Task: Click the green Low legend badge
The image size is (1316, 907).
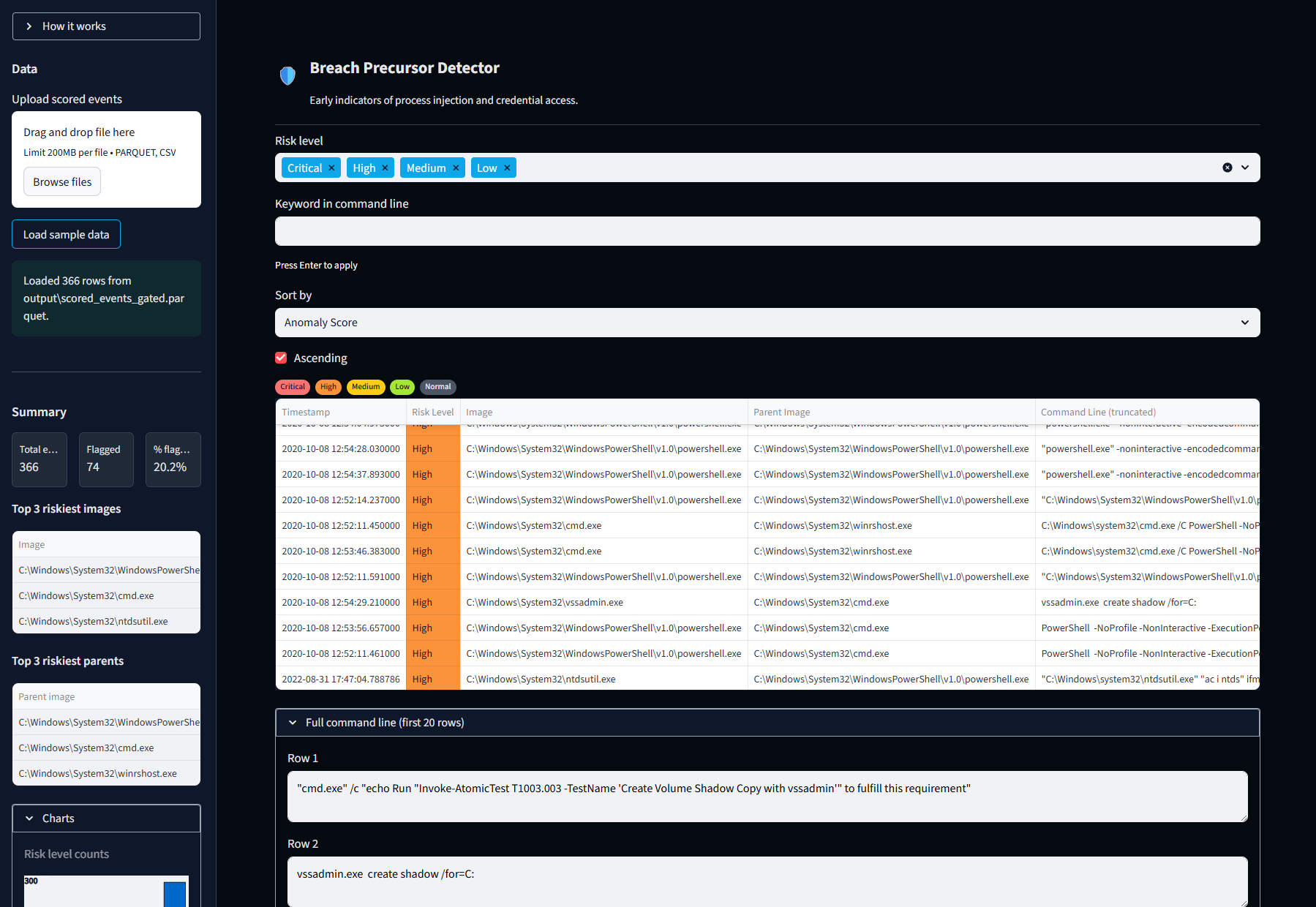Action: (402, 387)
